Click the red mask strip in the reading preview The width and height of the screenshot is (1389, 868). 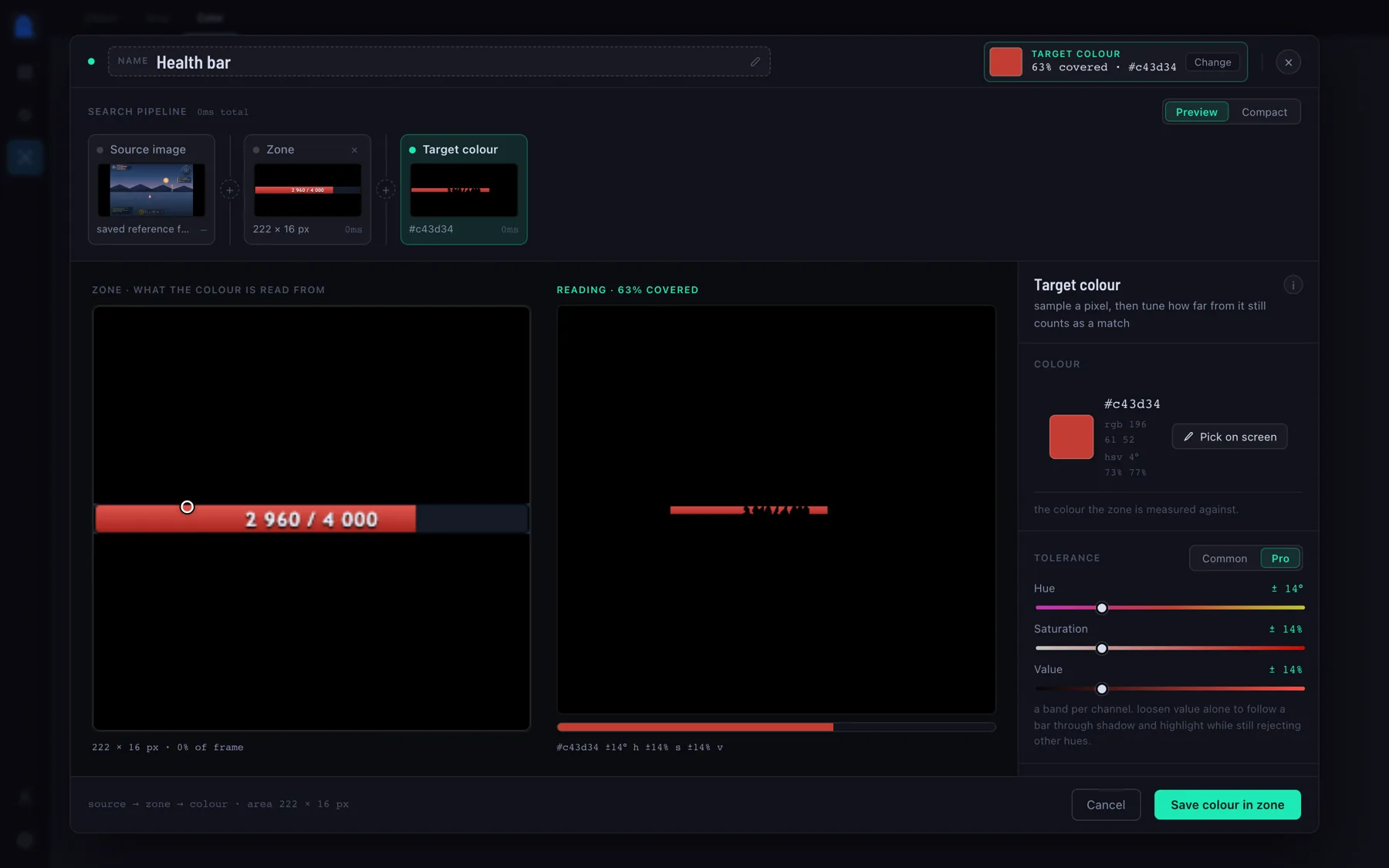point(749,510)
